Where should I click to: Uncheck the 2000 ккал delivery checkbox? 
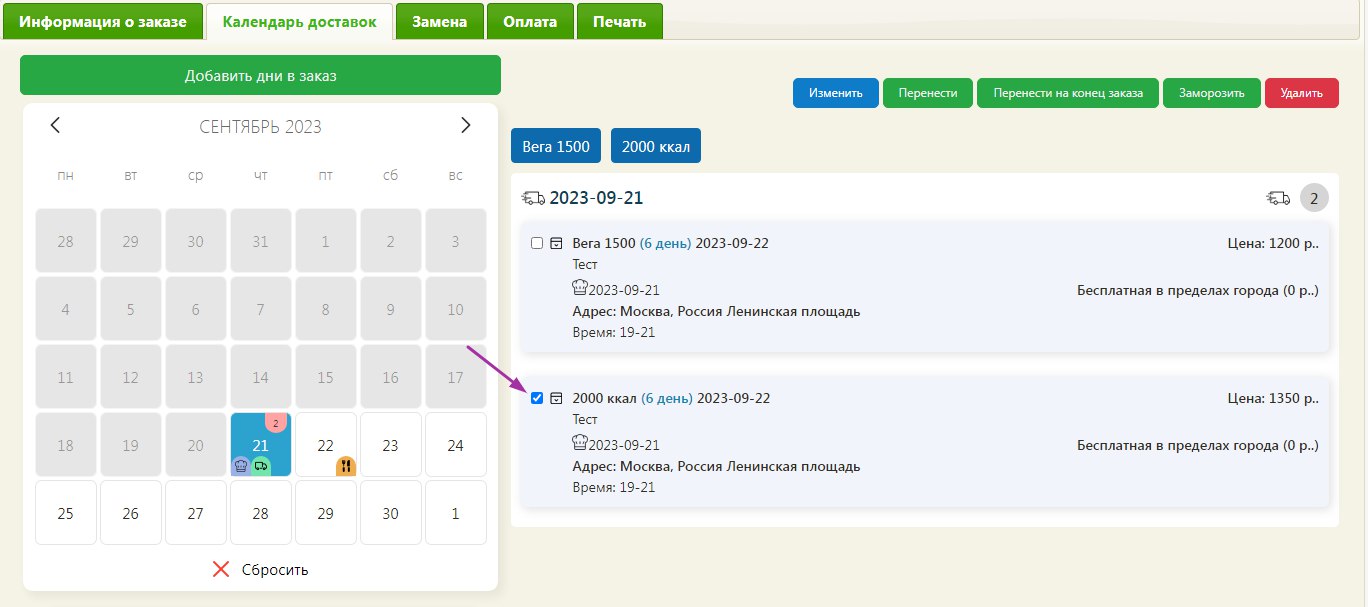[x=537, y=398]
